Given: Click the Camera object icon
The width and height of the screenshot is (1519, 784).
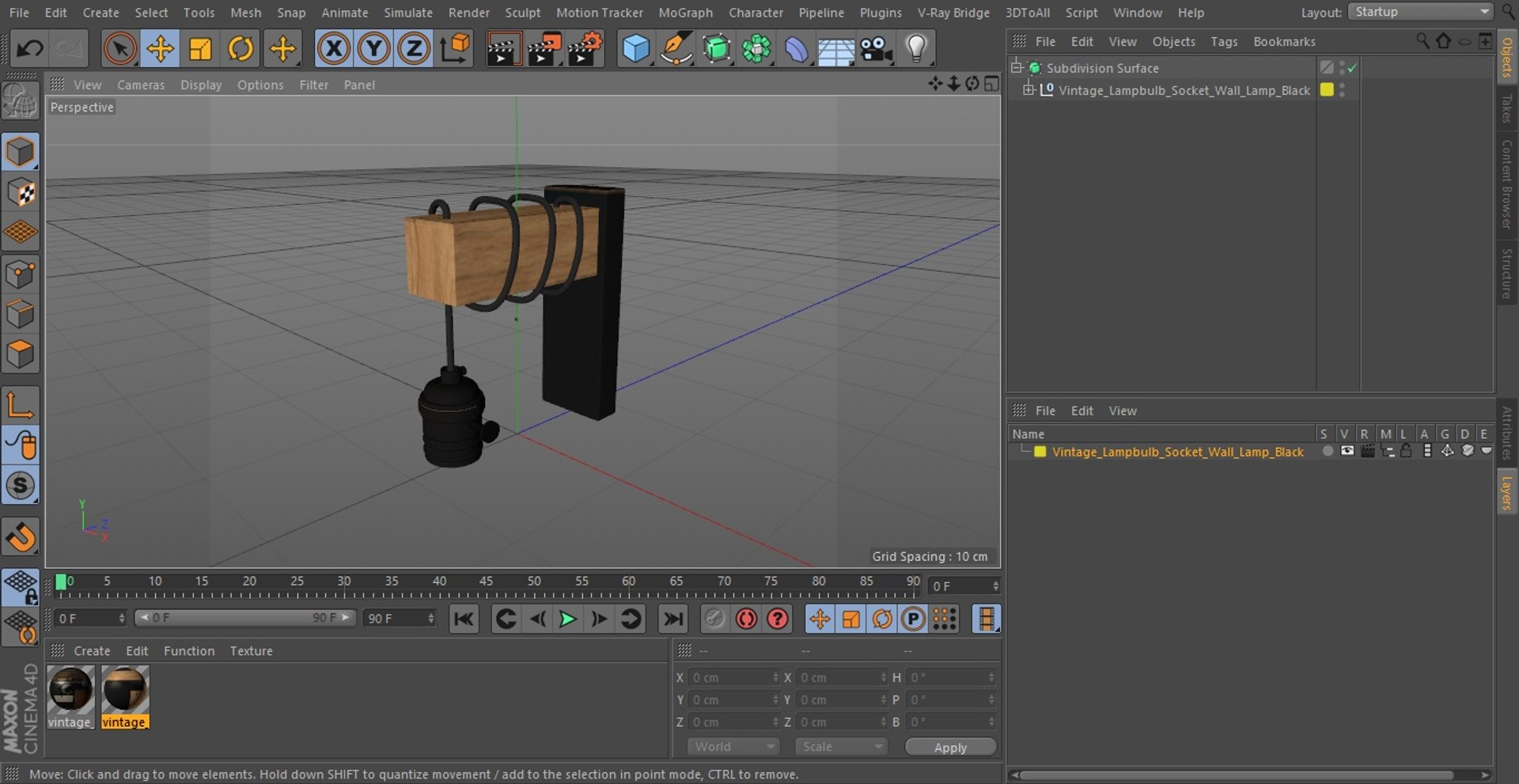Looking at the screenshot, I should (x=876, y=49).
